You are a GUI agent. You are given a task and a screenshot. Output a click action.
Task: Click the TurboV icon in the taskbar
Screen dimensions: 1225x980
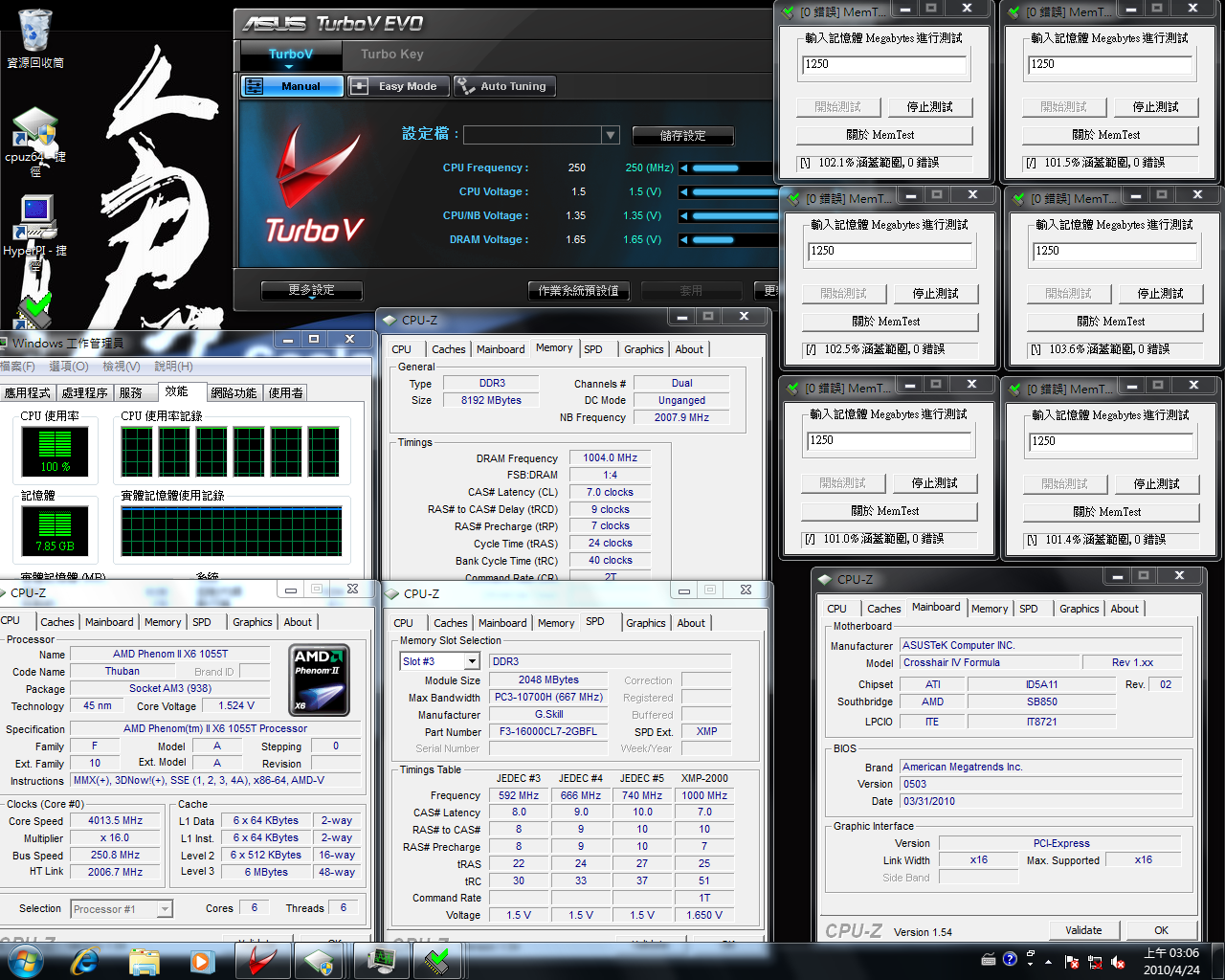point(261,960)
